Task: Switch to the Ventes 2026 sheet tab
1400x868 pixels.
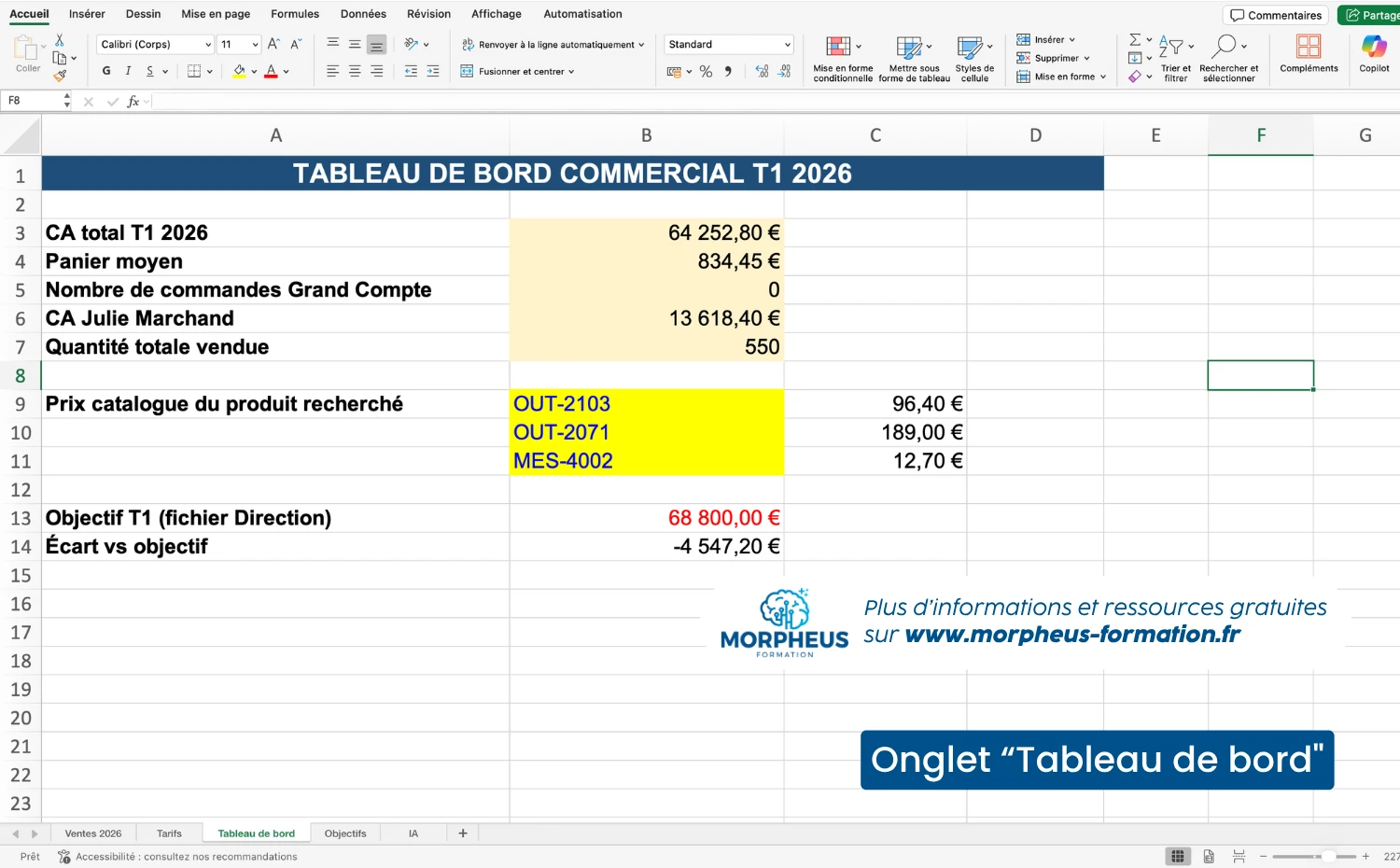Action: [93, 833]
